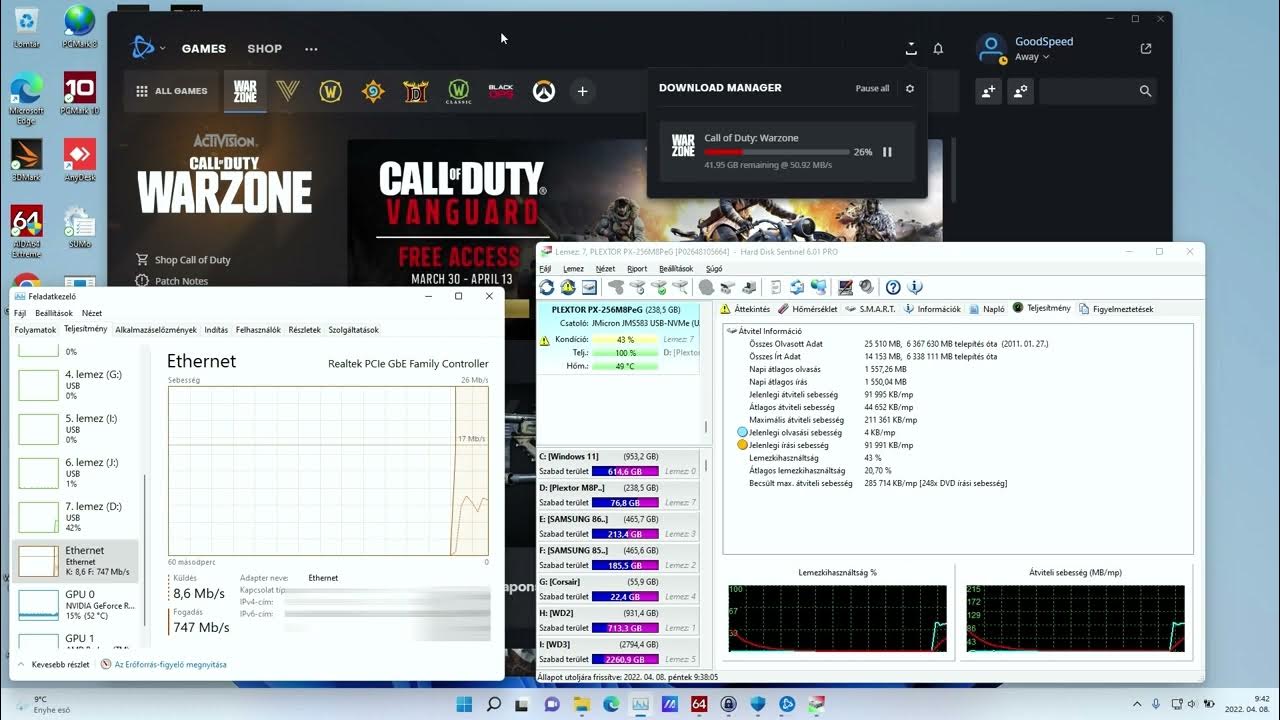Click the help question mark toolbar icon

pyautogui.click(x=893, y=288)
